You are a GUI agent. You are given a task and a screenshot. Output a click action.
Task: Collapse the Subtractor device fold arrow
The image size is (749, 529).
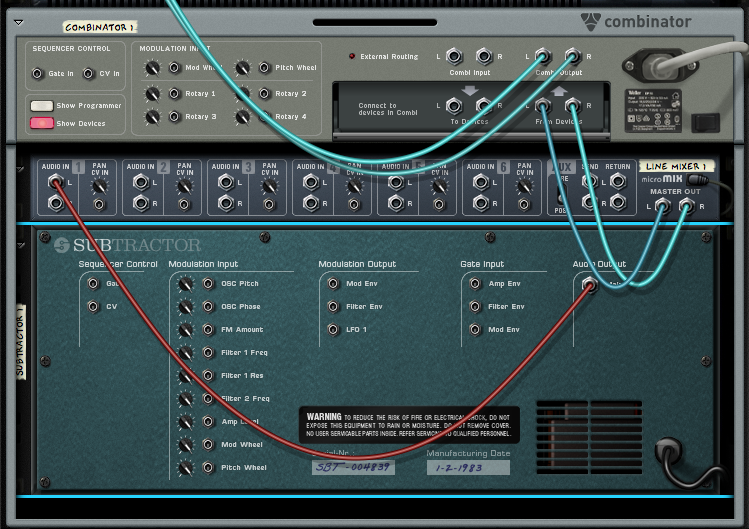pyautogui.click(x=20, y=245)
